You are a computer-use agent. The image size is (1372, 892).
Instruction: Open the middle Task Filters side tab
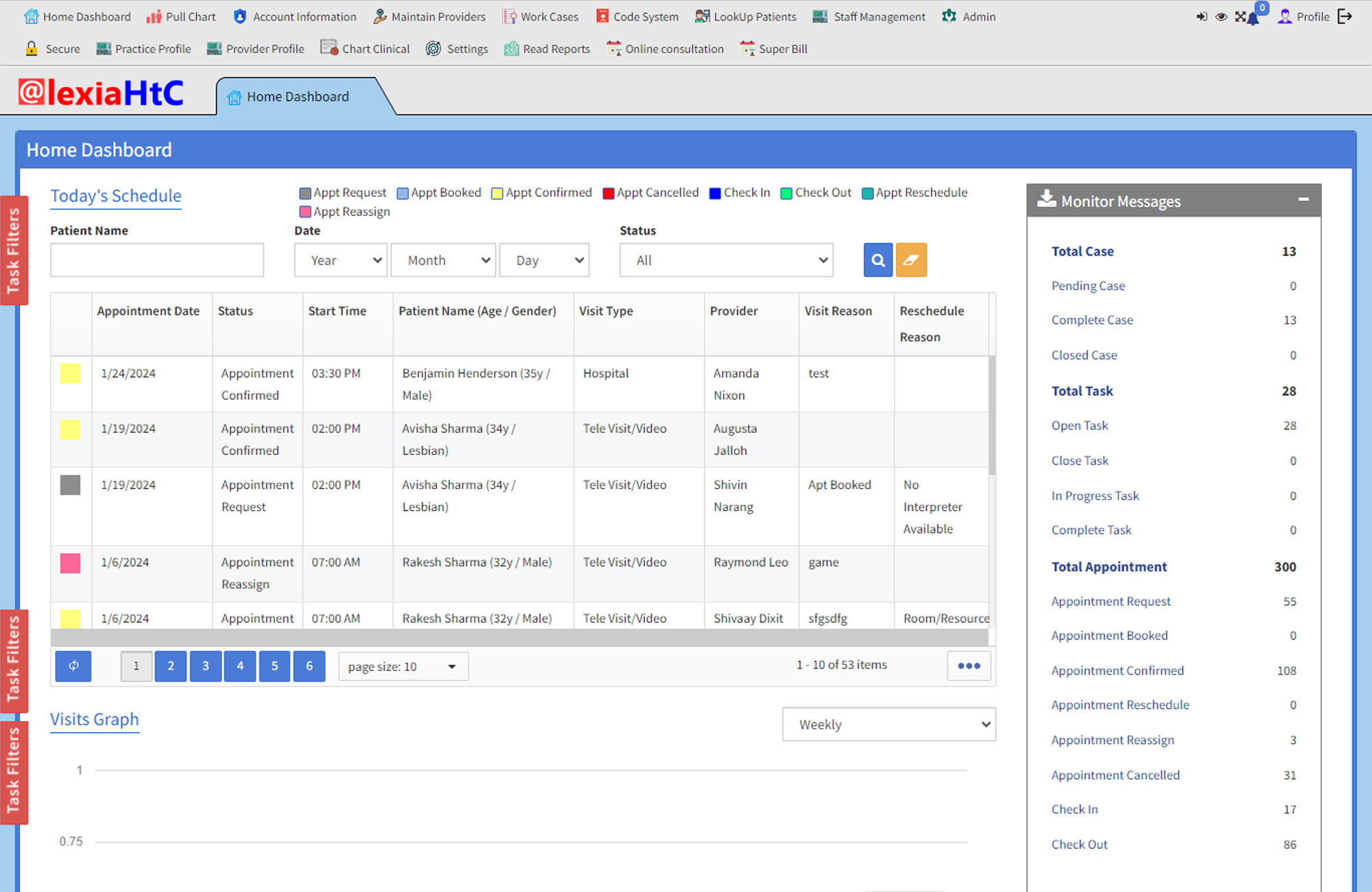click(x=14, y=660)
